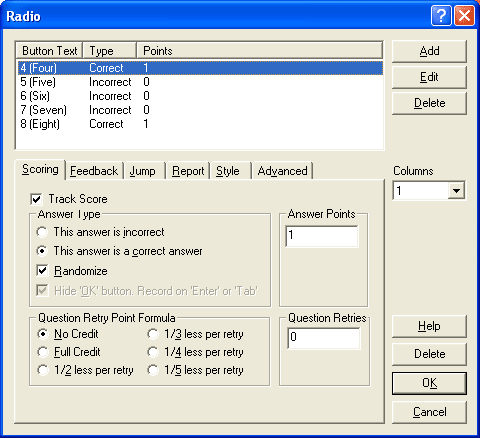Uncheck the Randomize checkbox

(x=42, y=270)
